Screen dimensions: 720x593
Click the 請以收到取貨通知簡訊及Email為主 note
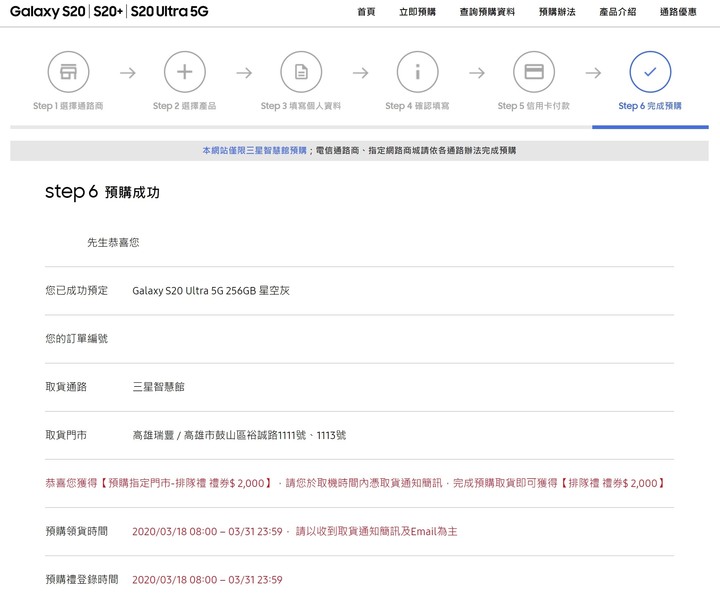coord(377,531)
